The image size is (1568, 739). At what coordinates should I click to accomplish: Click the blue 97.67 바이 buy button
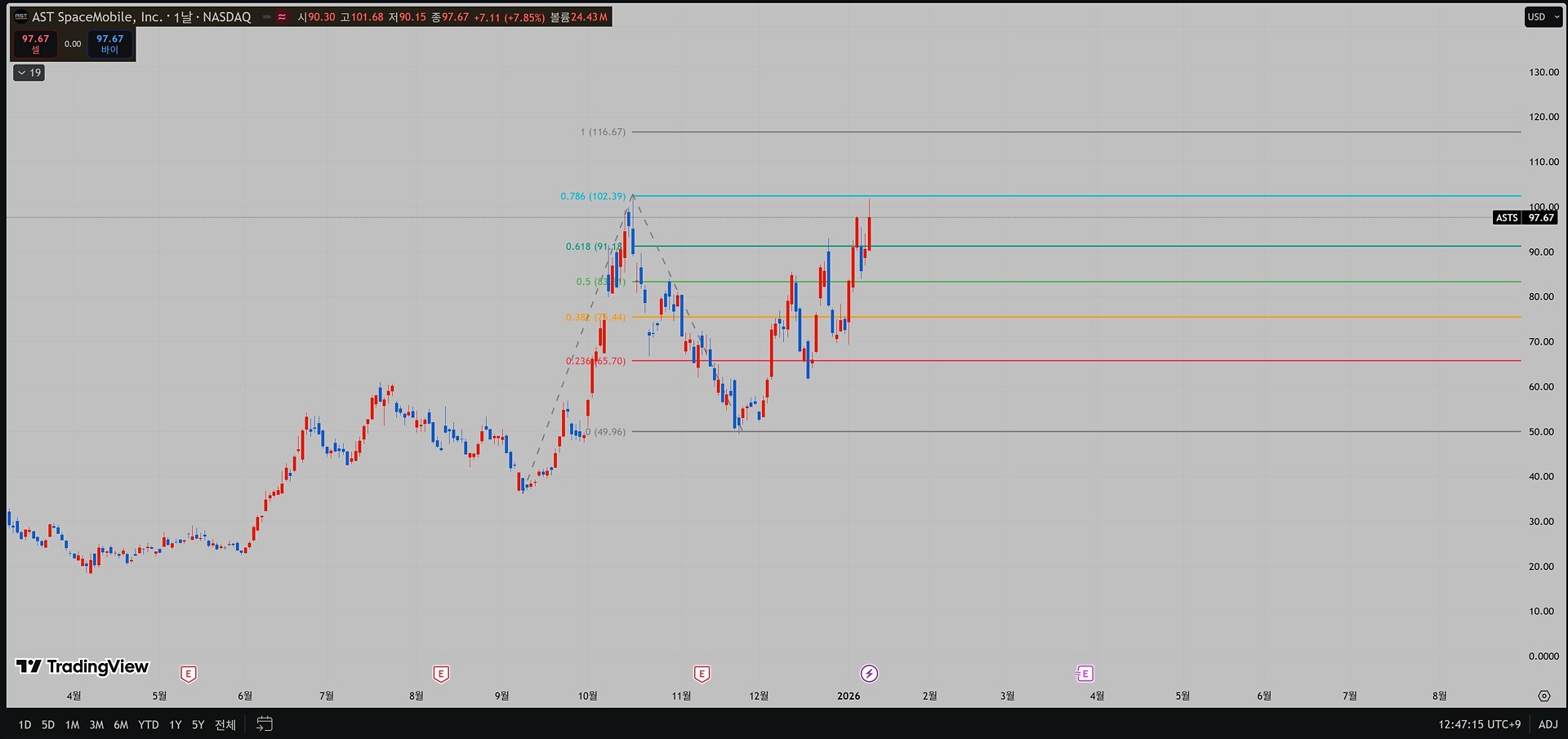(x=109, y=44)
